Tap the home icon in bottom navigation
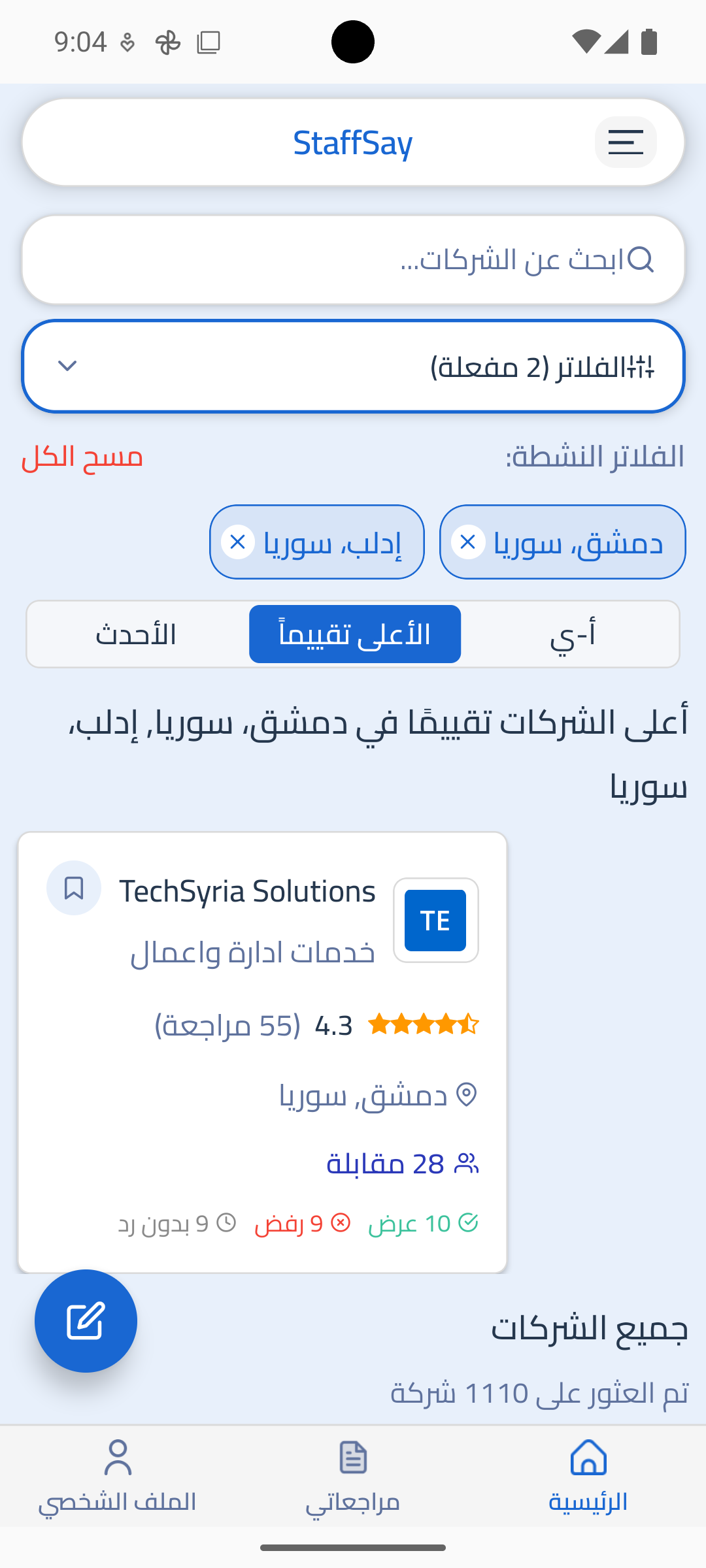Viewport: 706px width, 1568px height. (x=588, y=1458)
